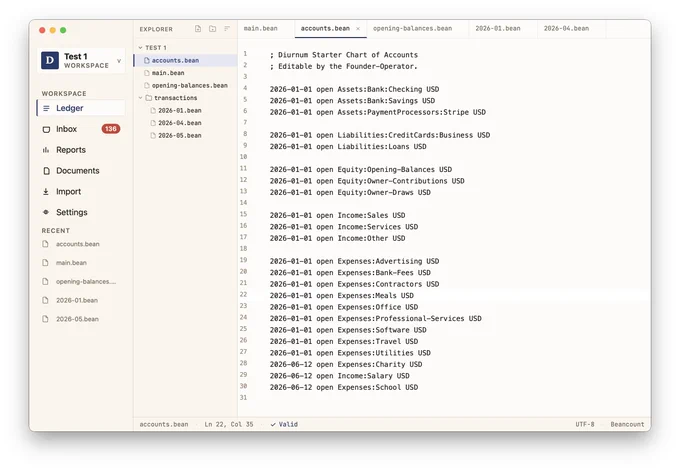The width and height of the screenshot is (680, 470).
Task: Select main.bean in Explorer tree
Action: click(185, 73)
